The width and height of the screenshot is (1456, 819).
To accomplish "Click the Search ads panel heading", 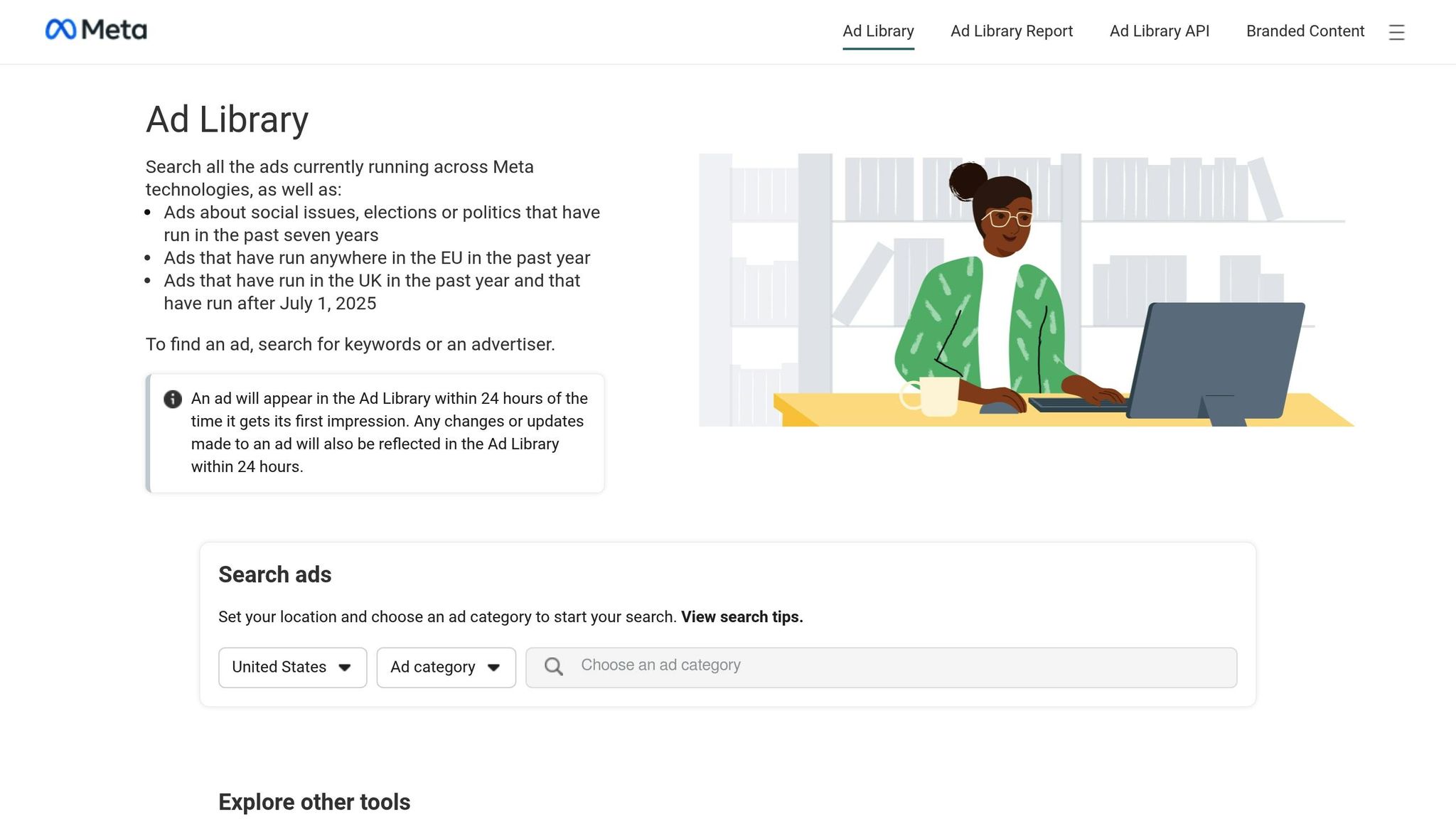I will [274, 574].
